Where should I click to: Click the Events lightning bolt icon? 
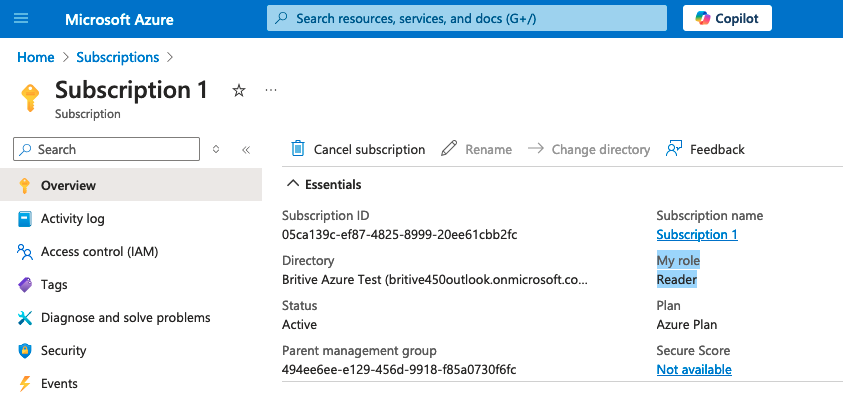[25, 384]
